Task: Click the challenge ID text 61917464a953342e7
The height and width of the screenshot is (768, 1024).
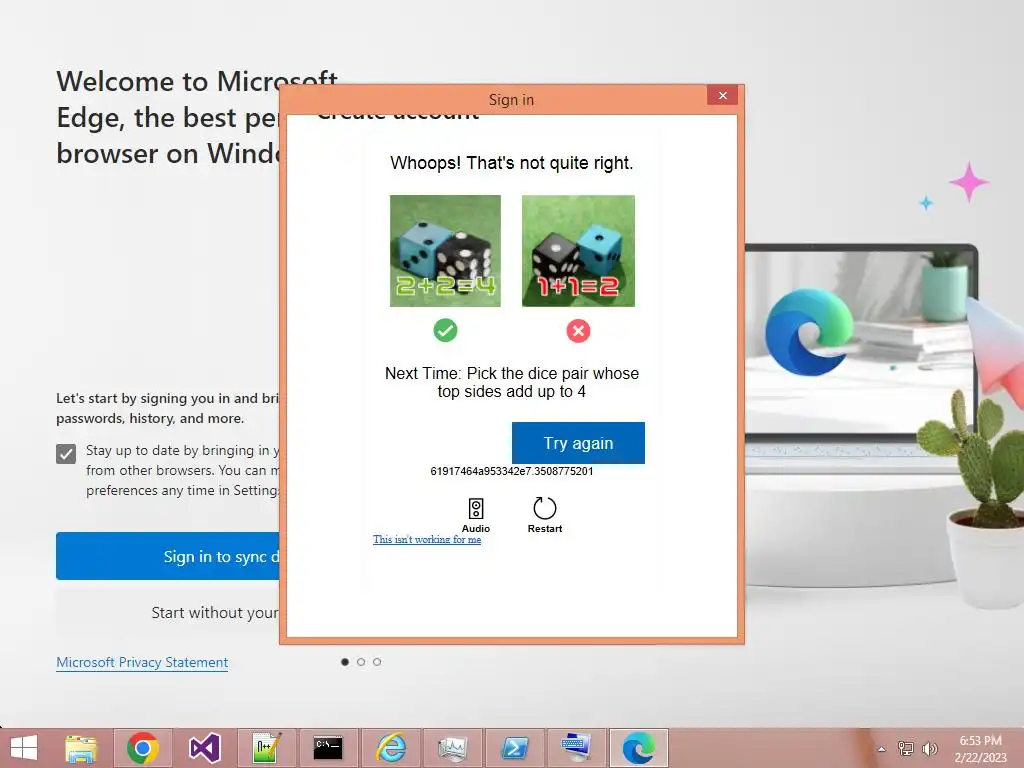Action: coord(512,471)
